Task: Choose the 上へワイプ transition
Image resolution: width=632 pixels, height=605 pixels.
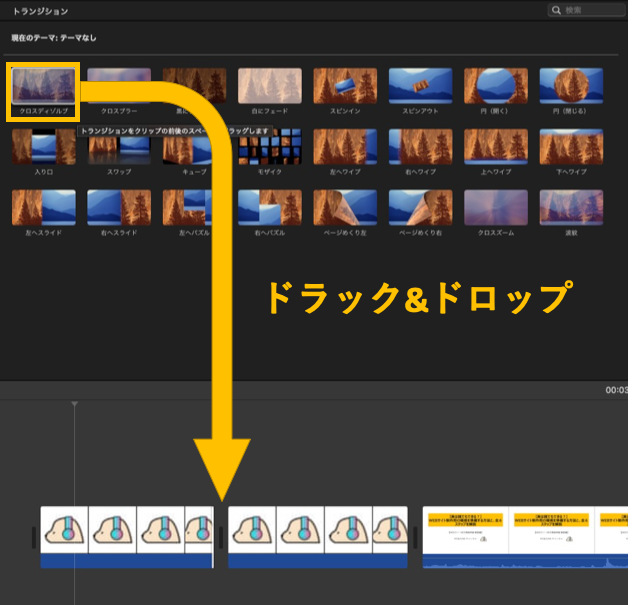Action: [x=496, y=147]
